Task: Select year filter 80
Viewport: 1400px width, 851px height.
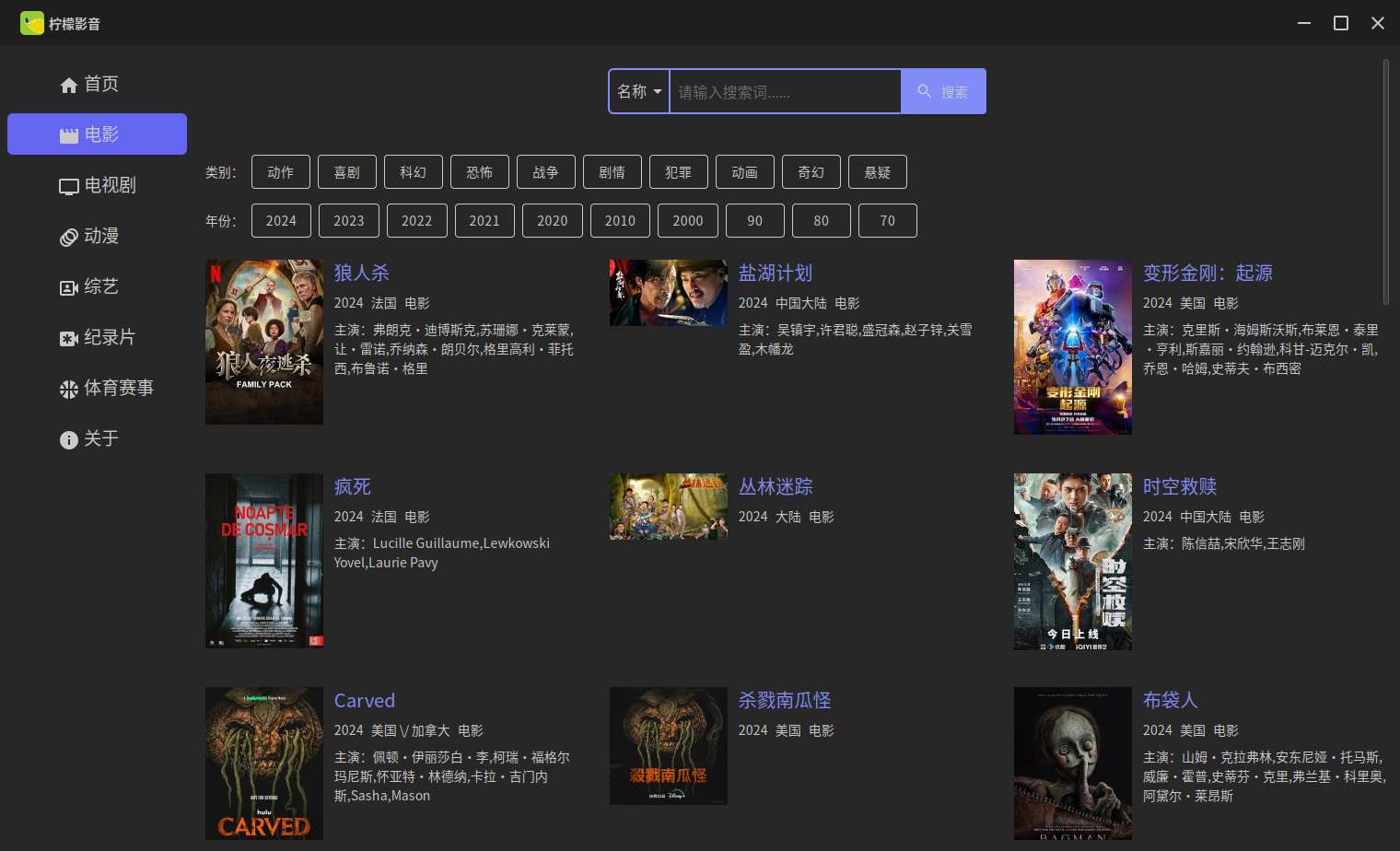Action: click(x=822, y=221)
